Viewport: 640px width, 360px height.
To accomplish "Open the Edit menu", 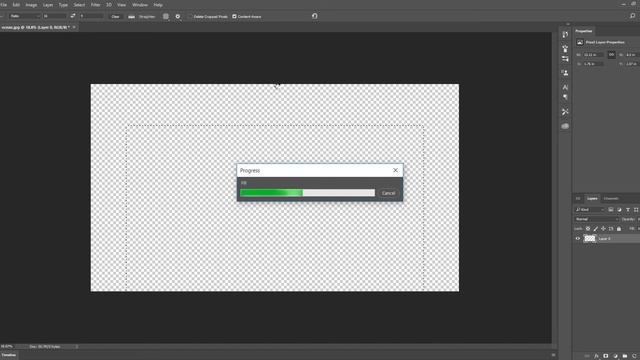I will (16, 5).
